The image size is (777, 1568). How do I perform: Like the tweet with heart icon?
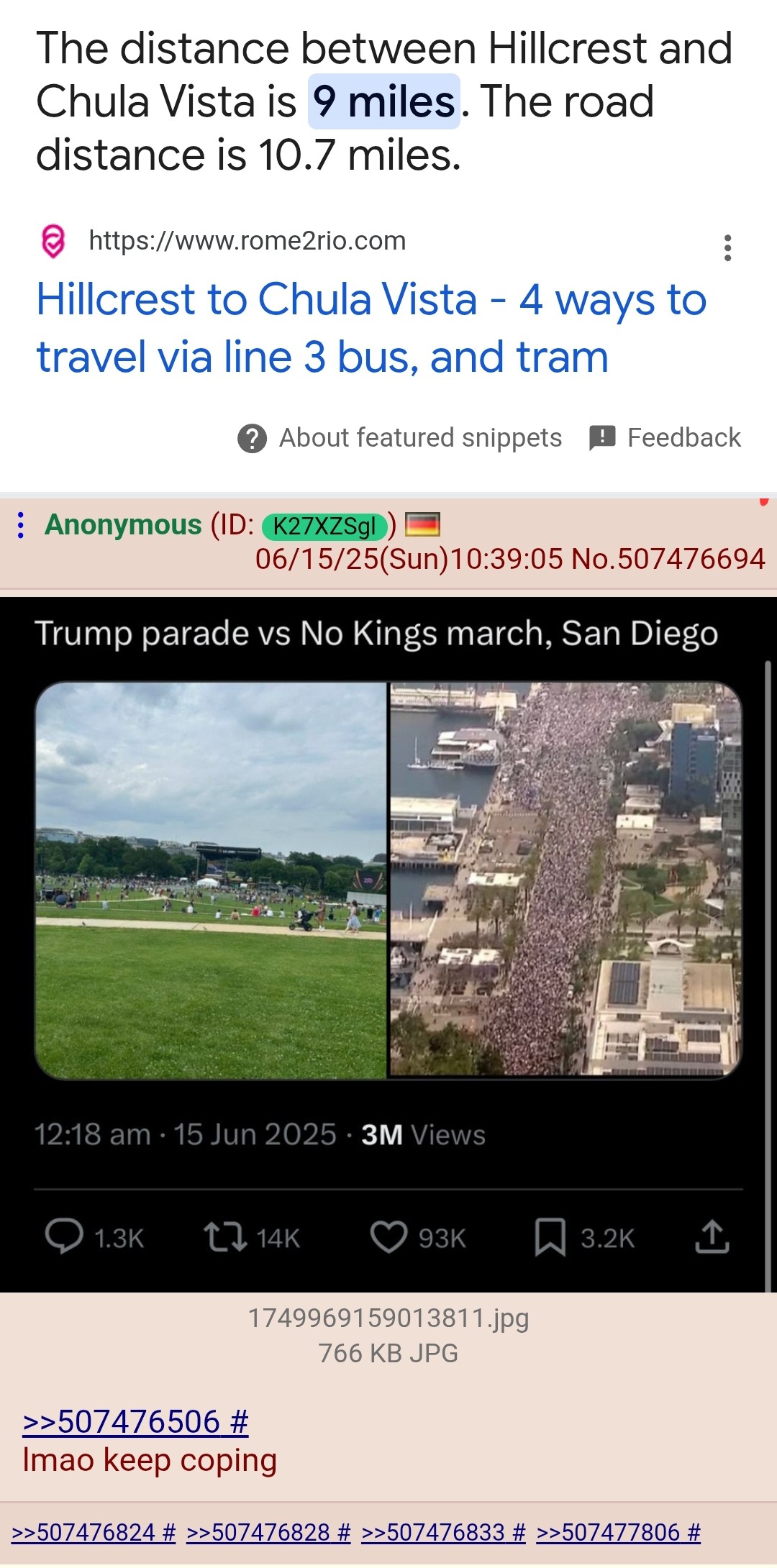click(388, 1237)
